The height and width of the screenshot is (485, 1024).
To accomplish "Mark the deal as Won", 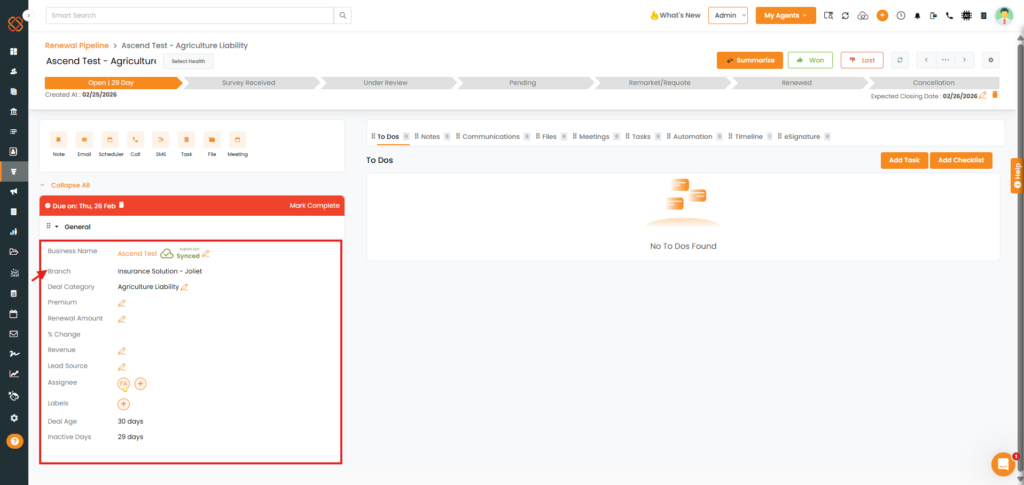I will coord(810,60).
